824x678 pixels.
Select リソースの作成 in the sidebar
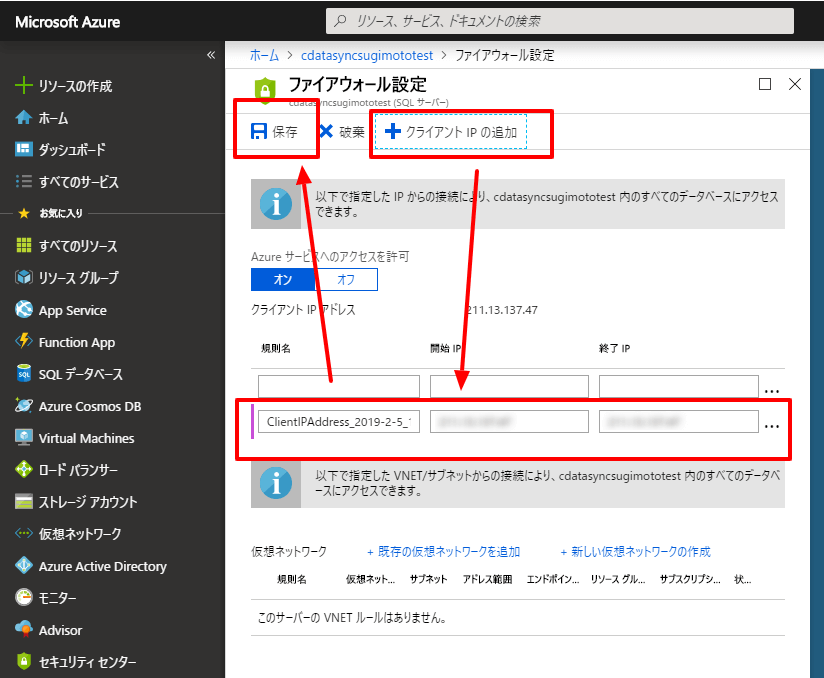point(75,86)
